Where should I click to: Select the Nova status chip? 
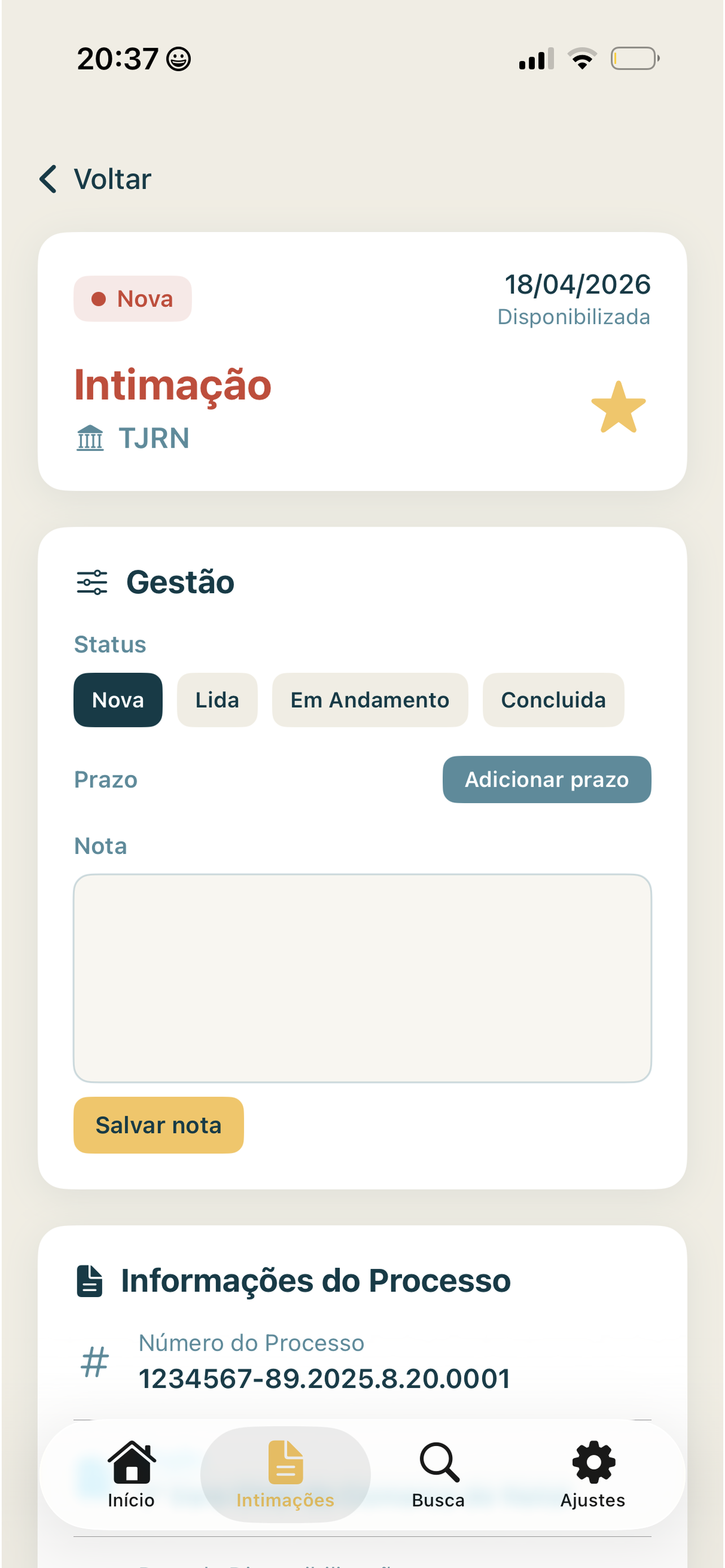[118, 700]
